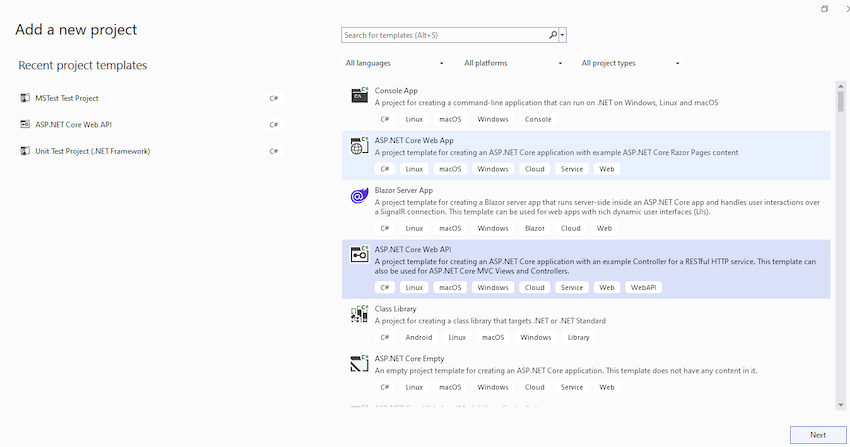Select the Class Library template title

(x=395, y=309)
